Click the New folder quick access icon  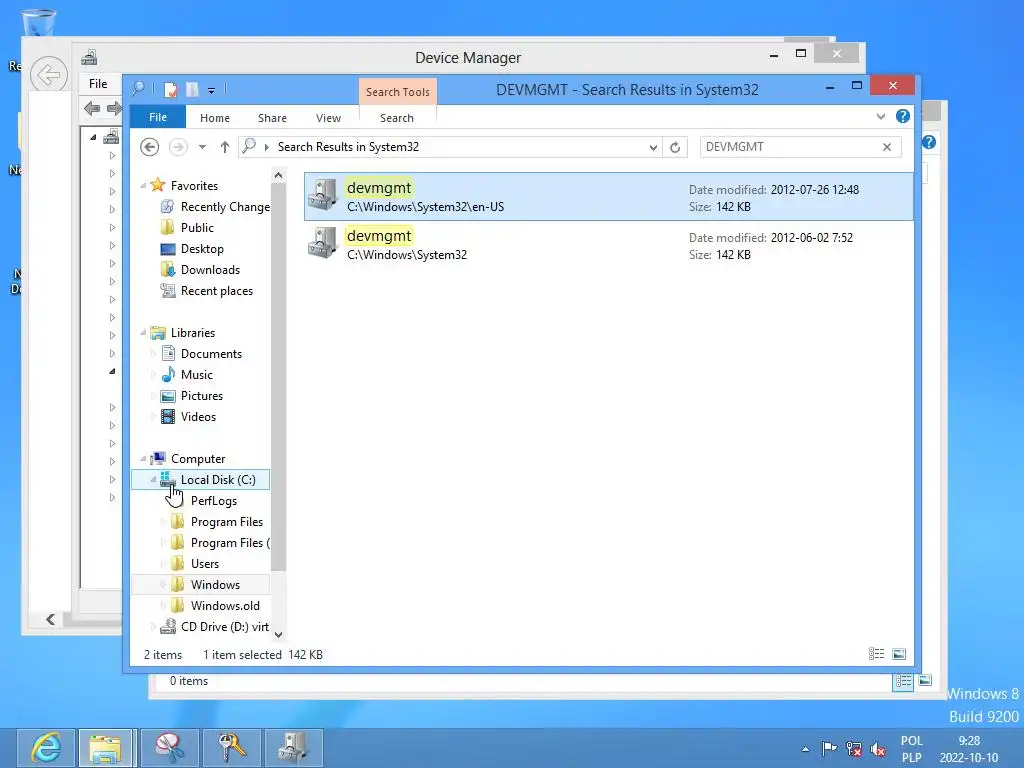[192, 89]
